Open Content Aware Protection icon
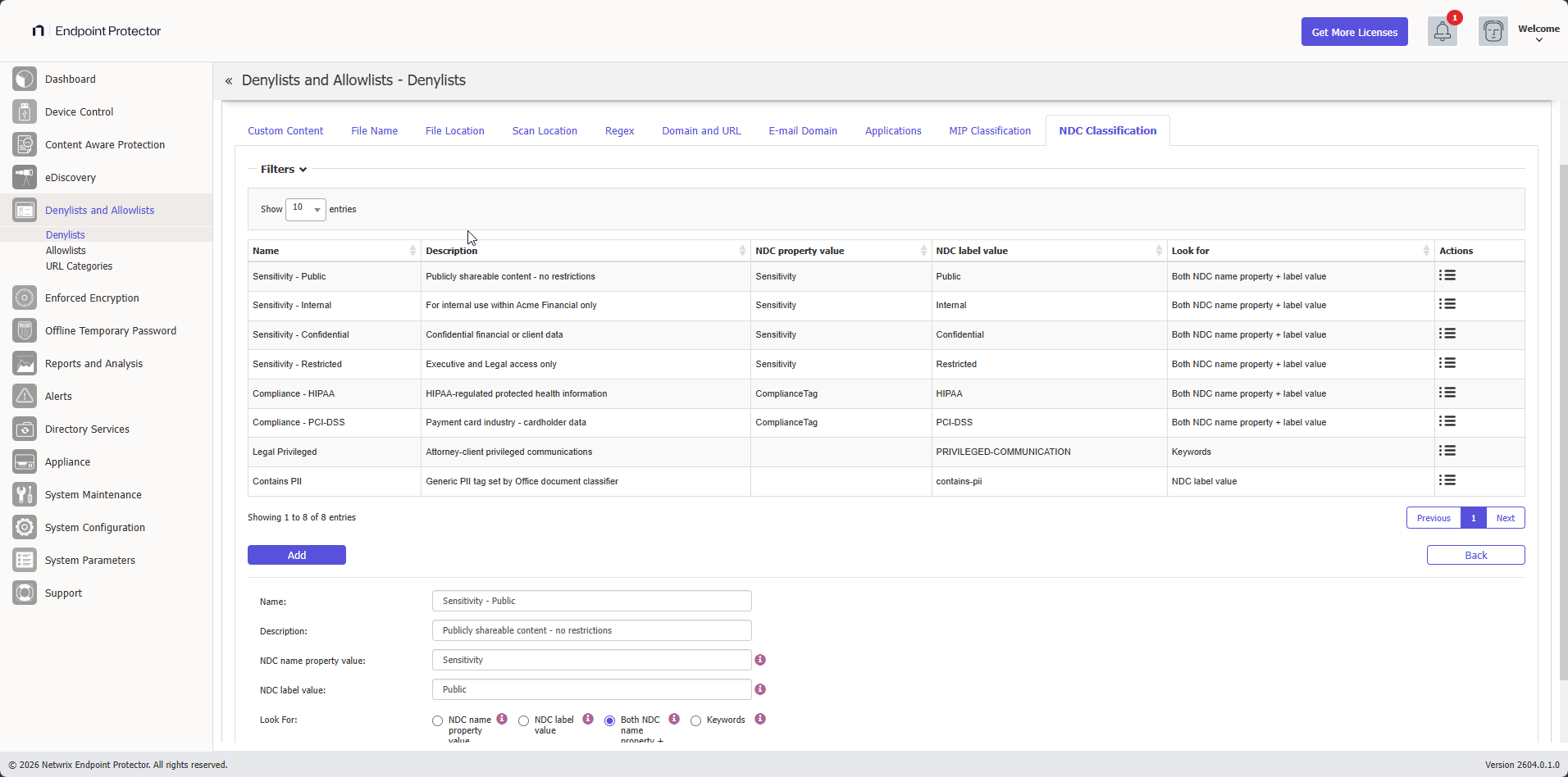1568x777 pixels. click(x=25, y=144)
